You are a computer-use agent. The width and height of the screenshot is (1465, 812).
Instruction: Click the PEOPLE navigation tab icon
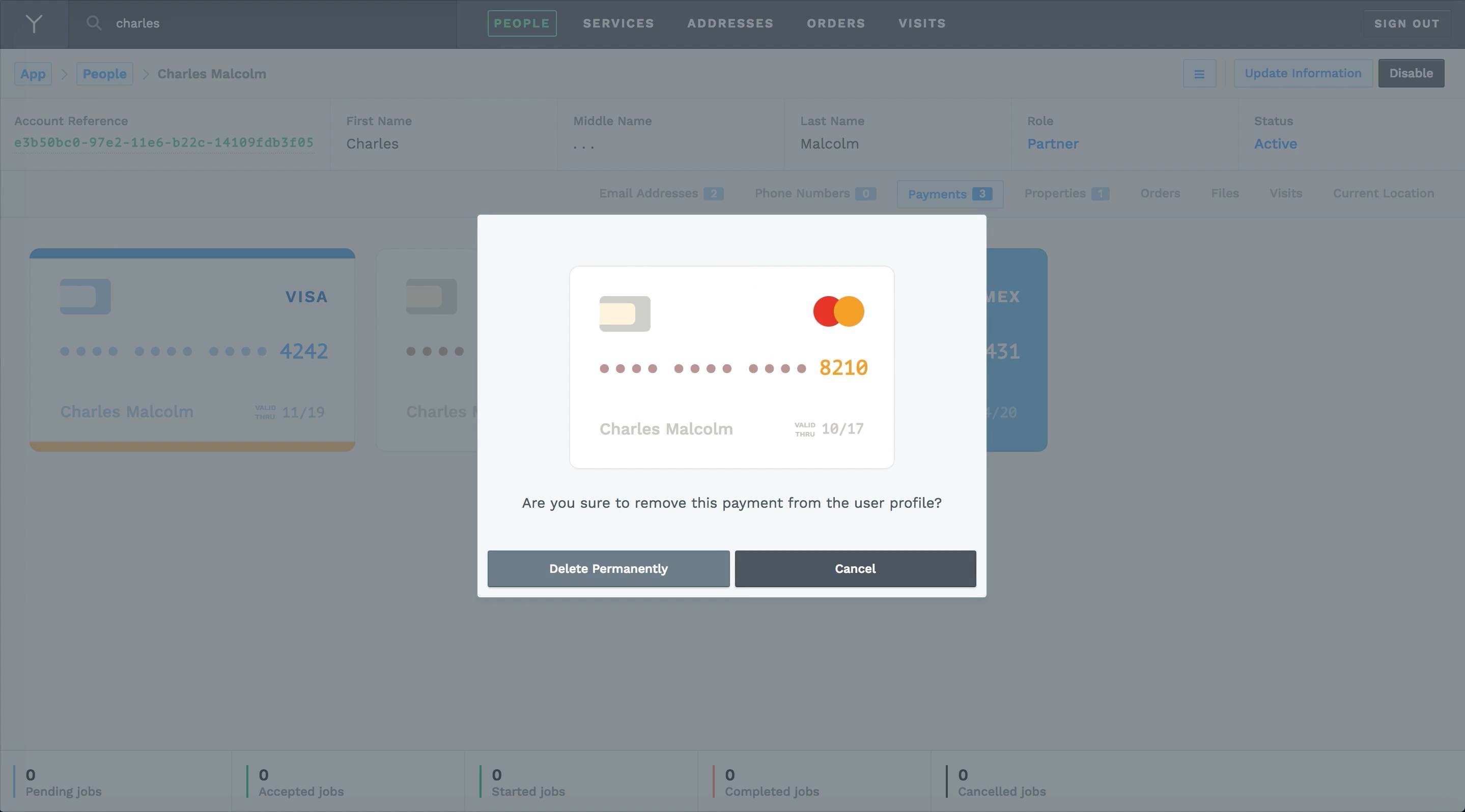[x=521, y=23]
